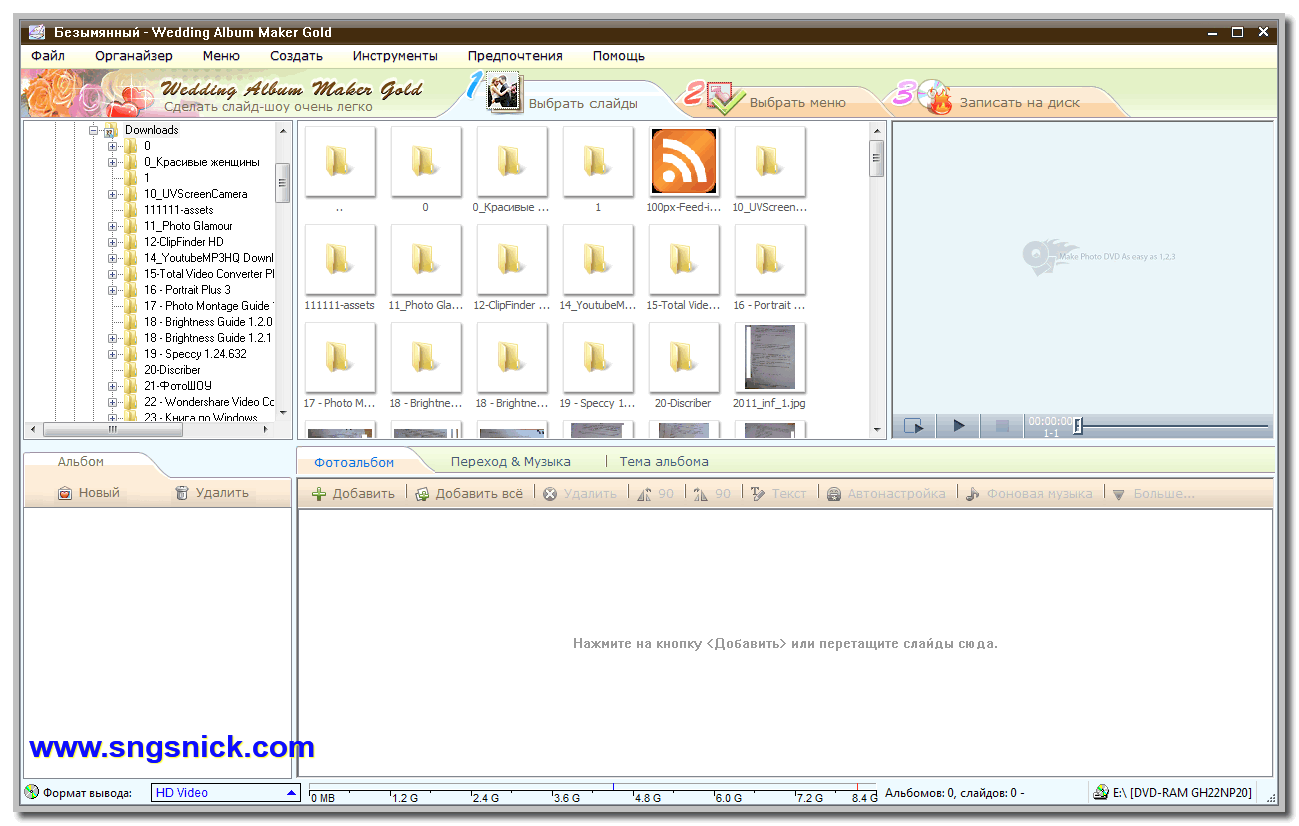Click the step 3 burn disc icon
This screenshot has height=826, width=1299.
pos(934,97)
